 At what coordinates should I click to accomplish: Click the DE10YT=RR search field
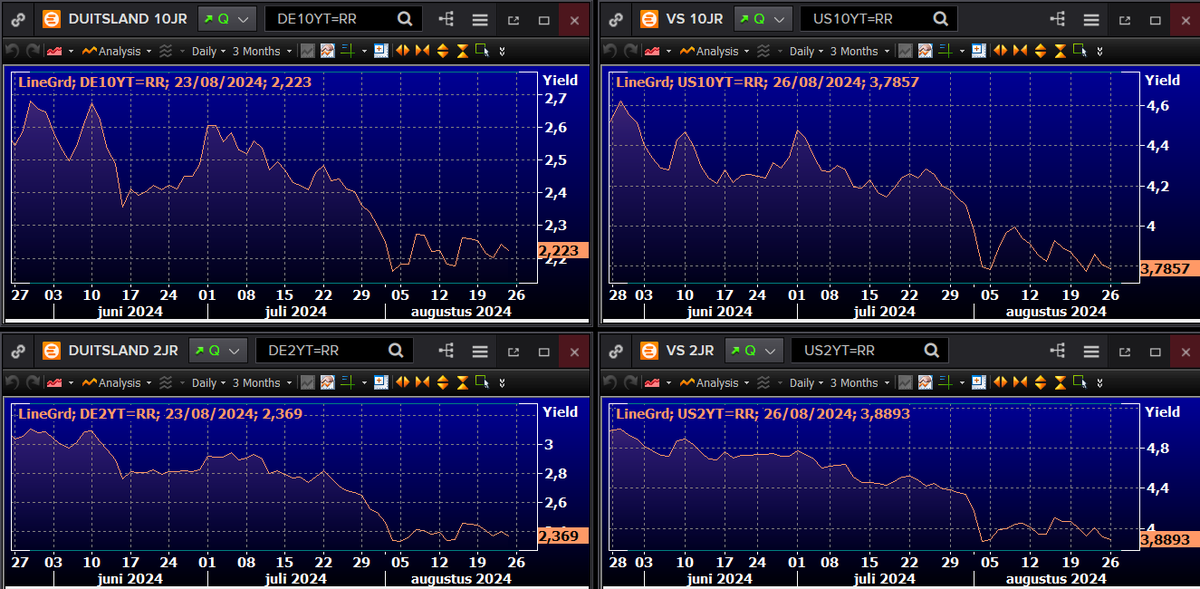(343, 19)
